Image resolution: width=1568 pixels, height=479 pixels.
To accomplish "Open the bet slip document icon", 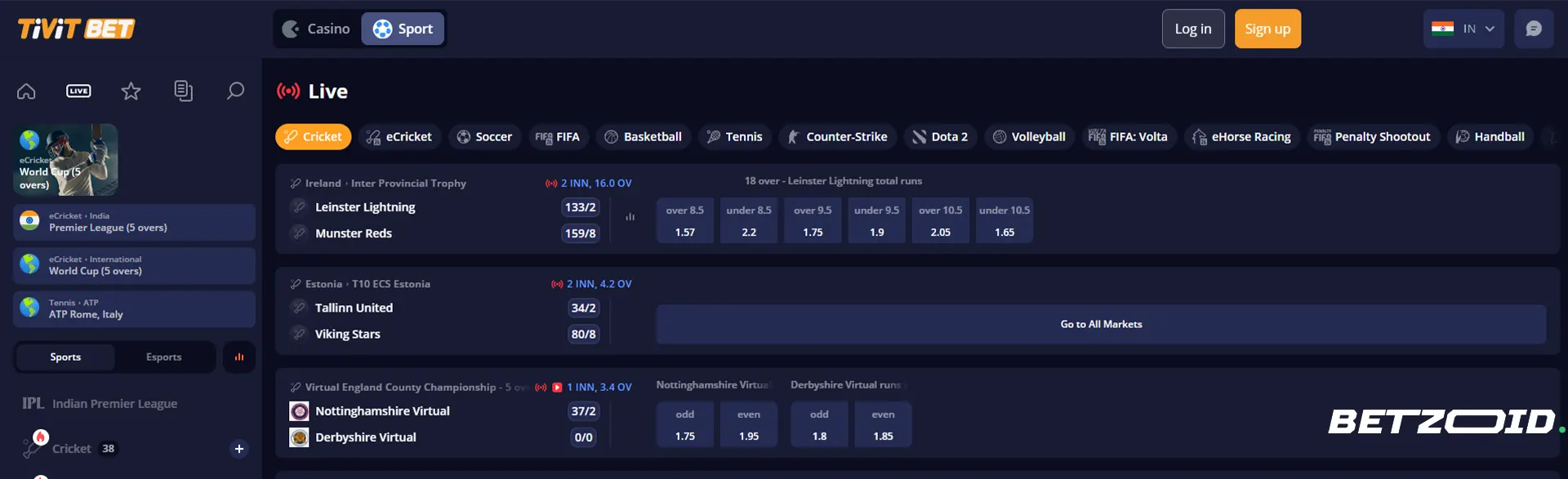I will coord(184,91).
